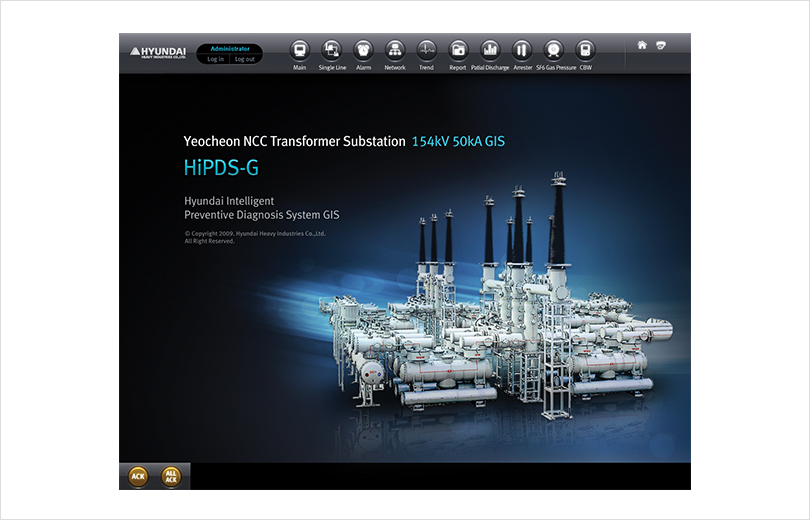810x520 pixels.
Task: Go home via the house icon
Action: click(642, 45)
